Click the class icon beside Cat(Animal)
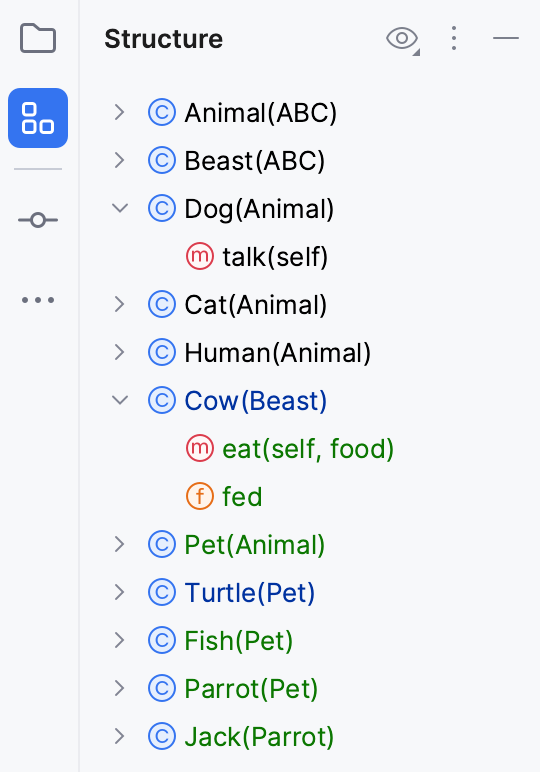This screenshot has width=540, height=772. [162, 304]
